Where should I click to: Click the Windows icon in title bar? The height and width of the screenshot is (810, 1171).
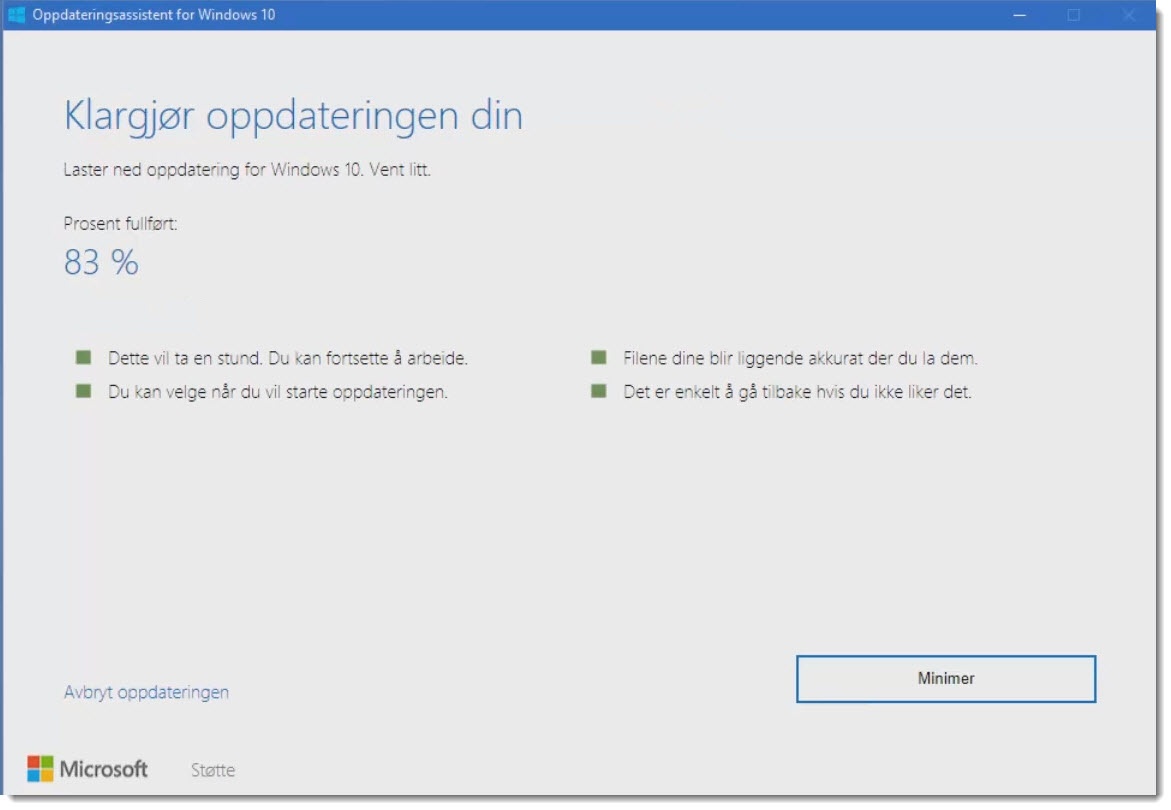(x=16, y=14)
